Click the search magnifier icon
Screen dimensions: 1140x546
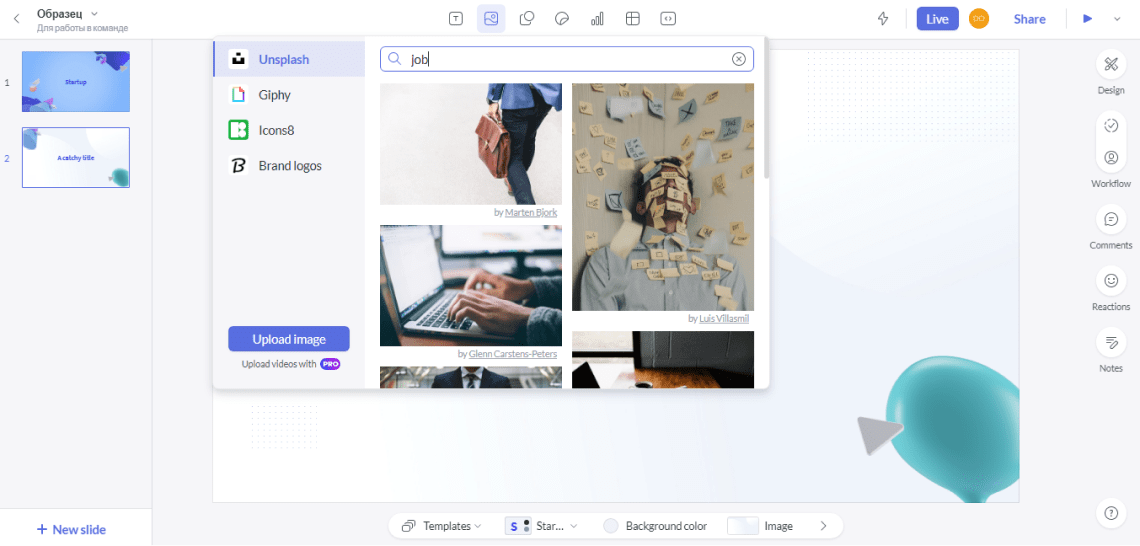coord(394,60)
